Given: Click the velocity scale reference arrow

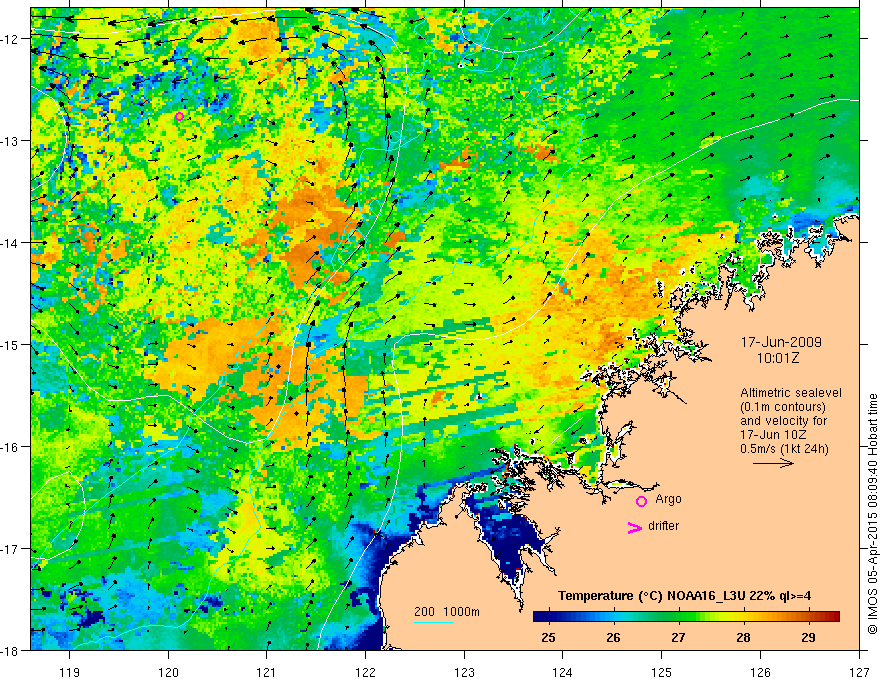Looking at the screenshot, I should pos(773,463).
